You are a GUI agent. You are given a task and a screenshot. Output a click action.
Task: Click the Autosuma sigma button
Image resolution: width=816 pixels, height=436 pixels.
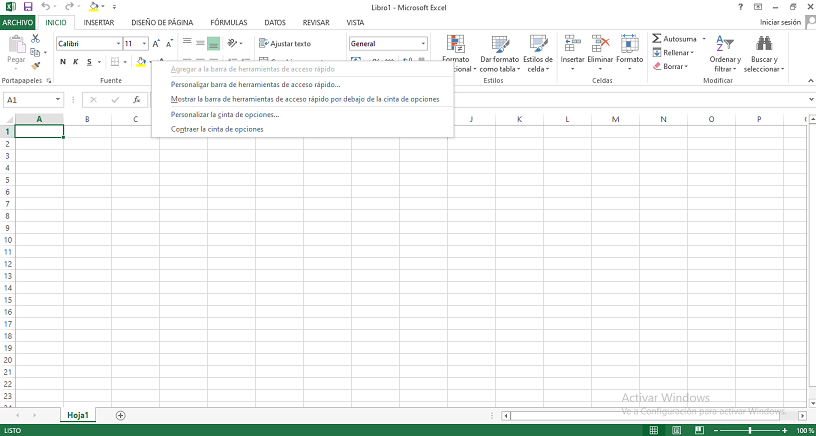point(674,39)
